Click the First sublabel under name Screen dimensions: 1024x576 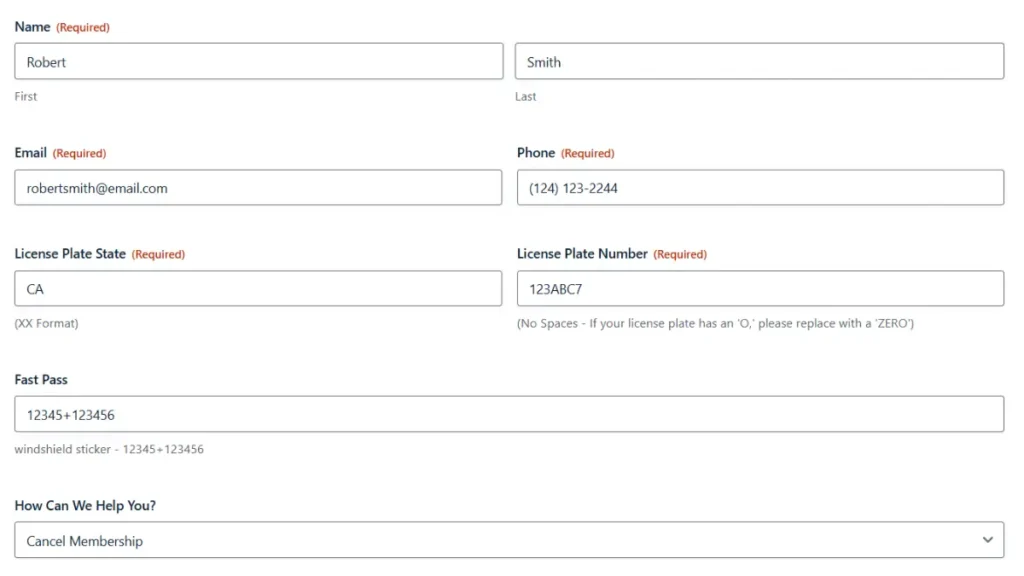pos(25,96)
